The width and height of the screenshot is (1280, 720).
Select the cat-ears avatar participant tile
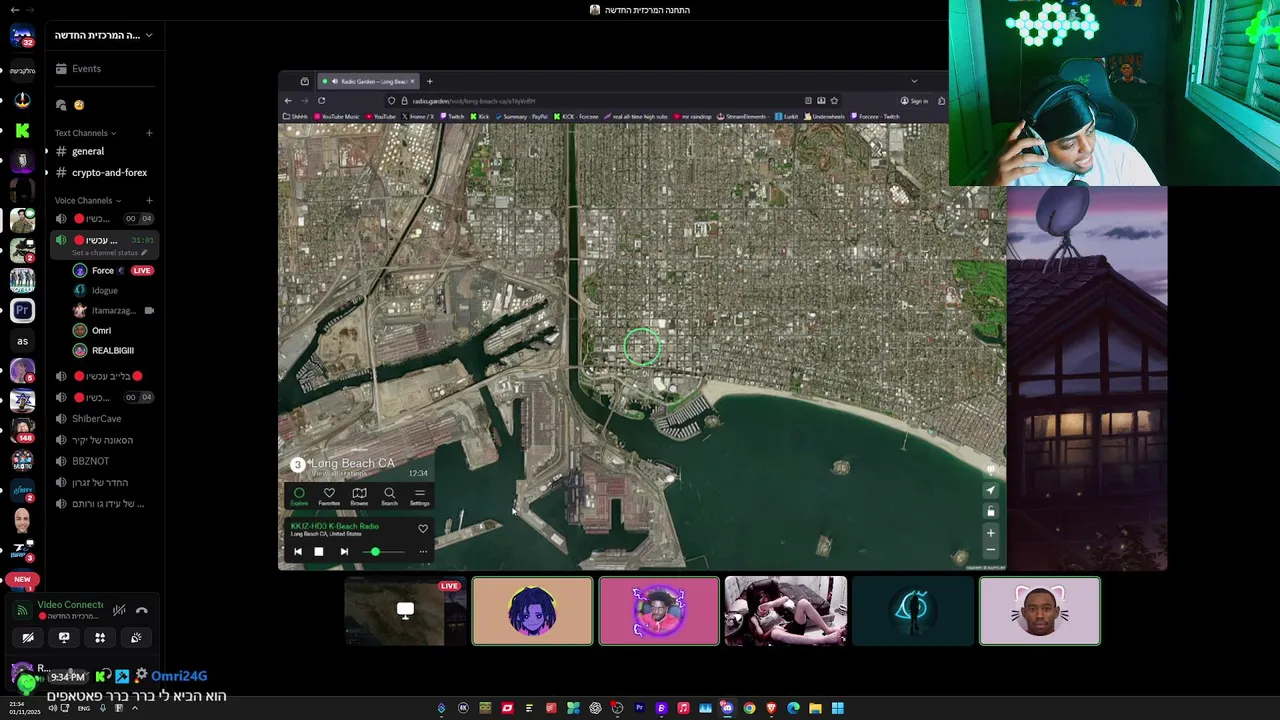pyautogui.click(x=1040, y=611)
